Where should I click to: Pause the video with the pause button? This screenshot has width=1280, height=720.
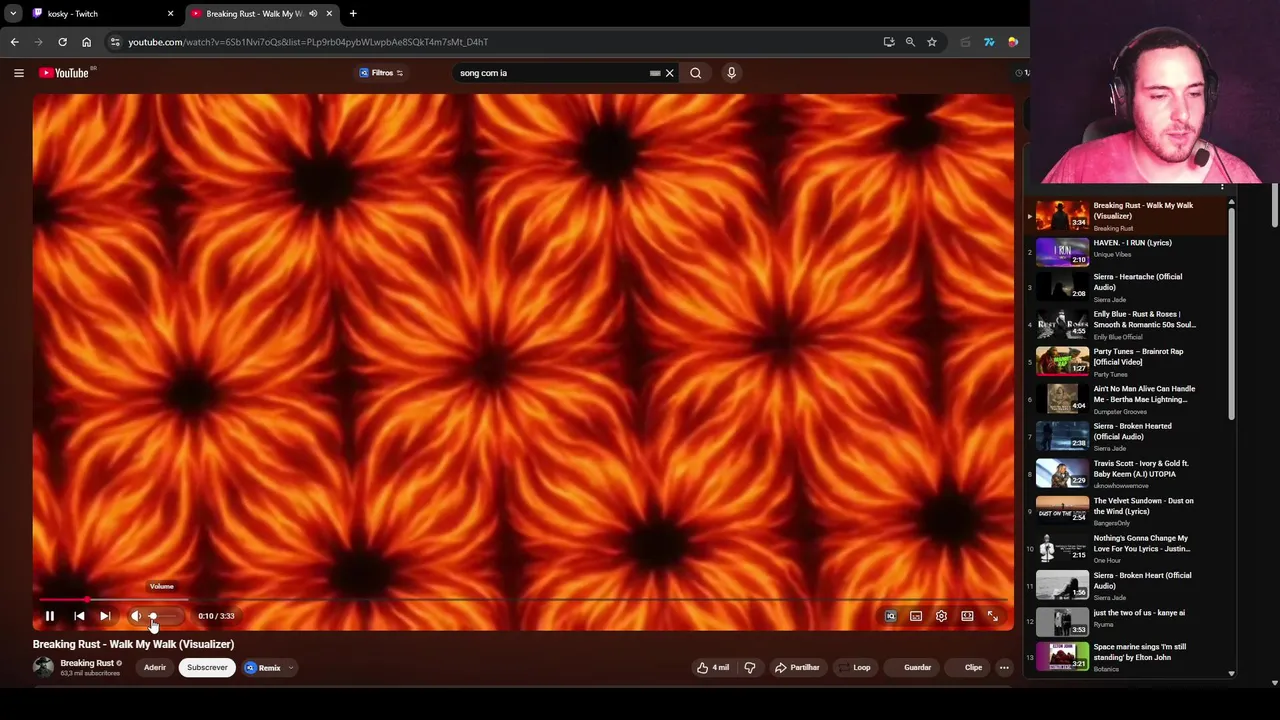49,616
